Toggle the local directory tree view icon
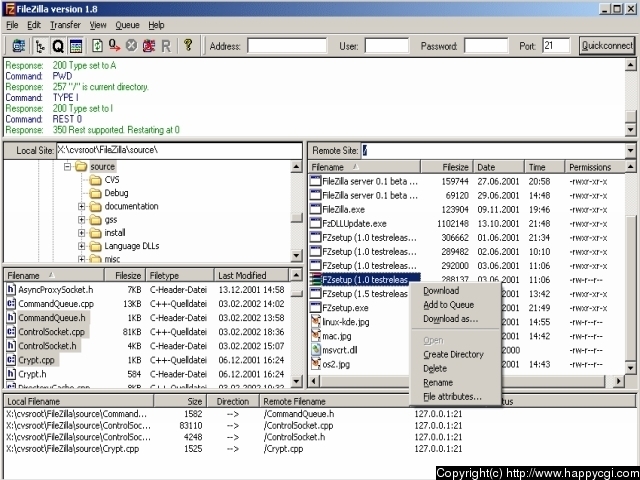The width and height of the screenshot is (640, 480). [40, 46]
